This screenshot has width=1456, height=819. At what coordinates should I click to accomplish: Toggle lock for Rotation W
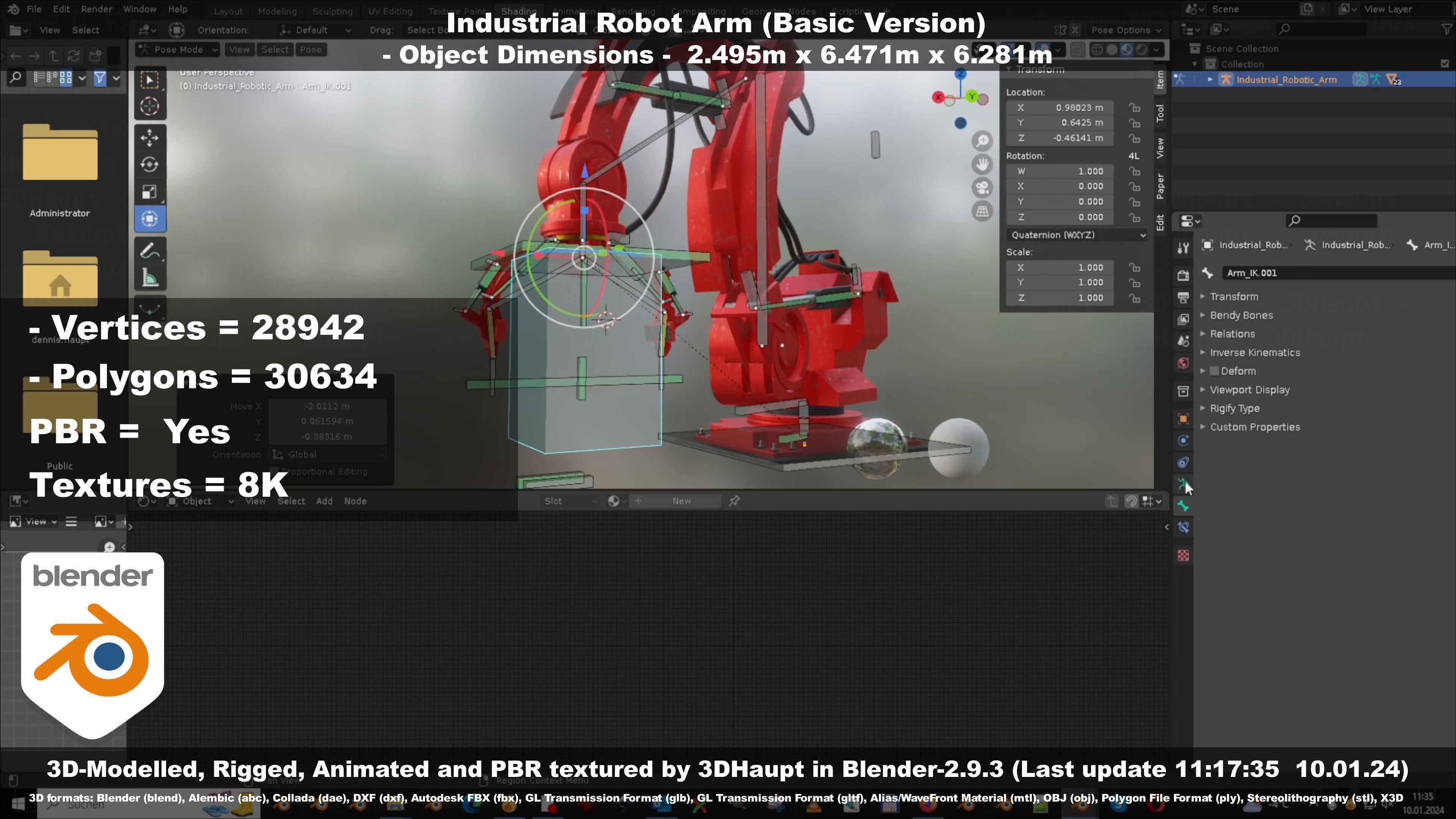pos(1134,171)
